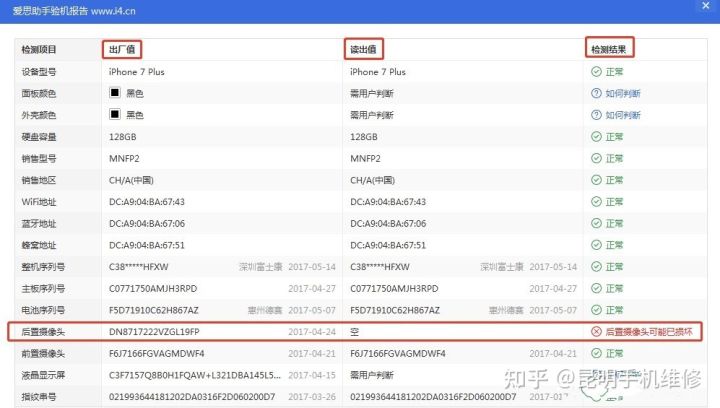The width and height of the screenshot is (720, 408).
Task: Click the green check icon for 硬盘容量
Action: [x=596, y=137]
